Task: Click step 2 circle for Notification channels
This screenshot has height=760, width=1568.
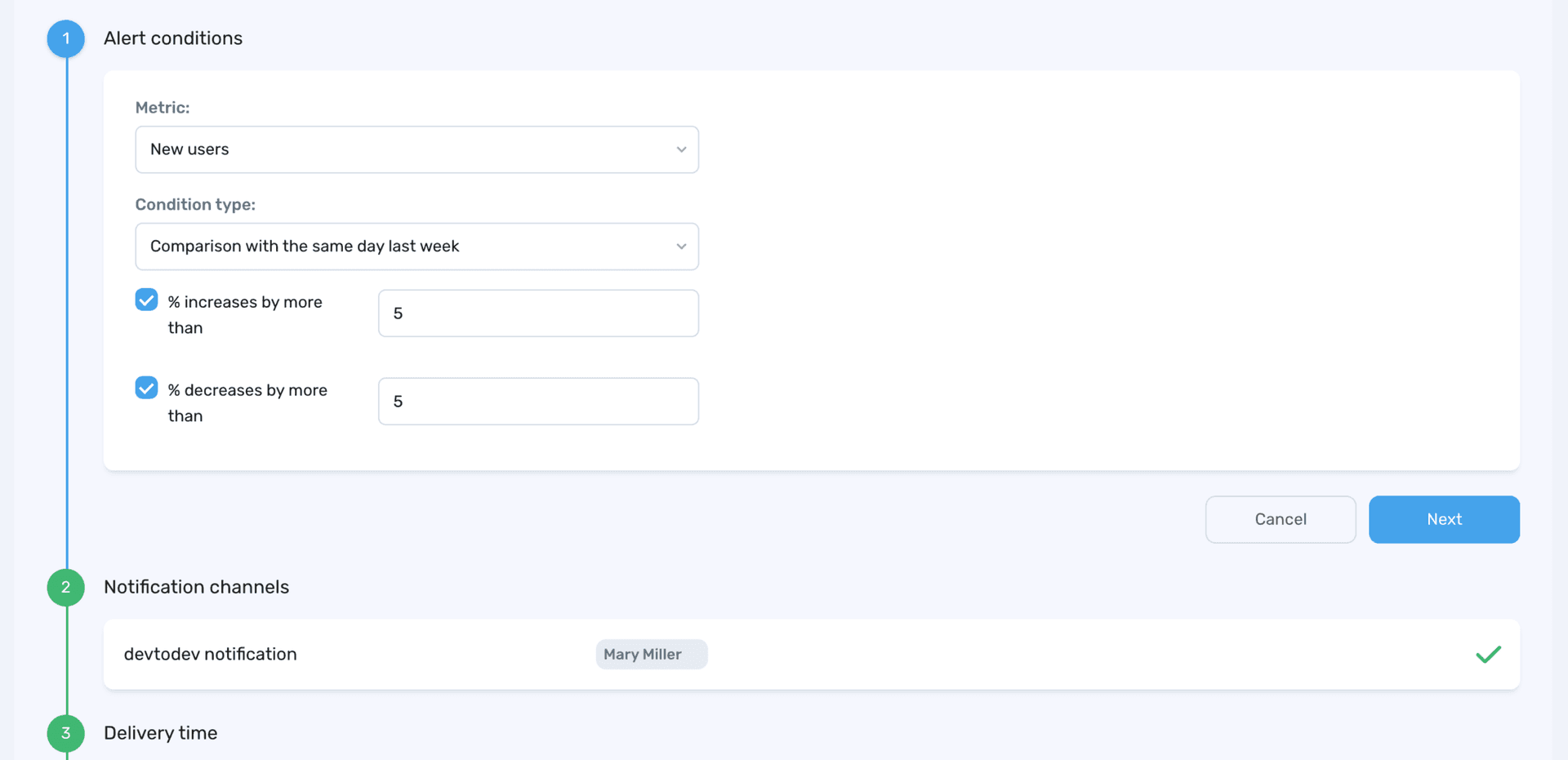Action: [65, 587]
